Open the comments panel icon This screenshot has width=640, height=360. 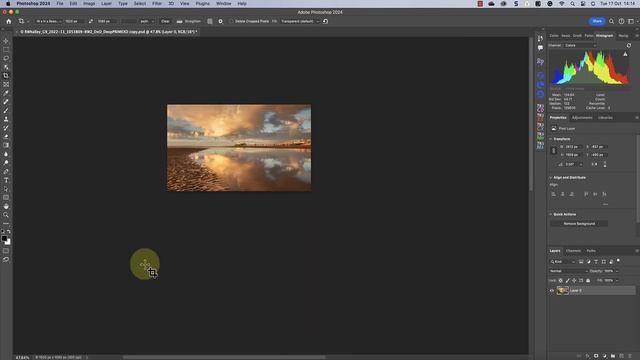click(540, 48)
